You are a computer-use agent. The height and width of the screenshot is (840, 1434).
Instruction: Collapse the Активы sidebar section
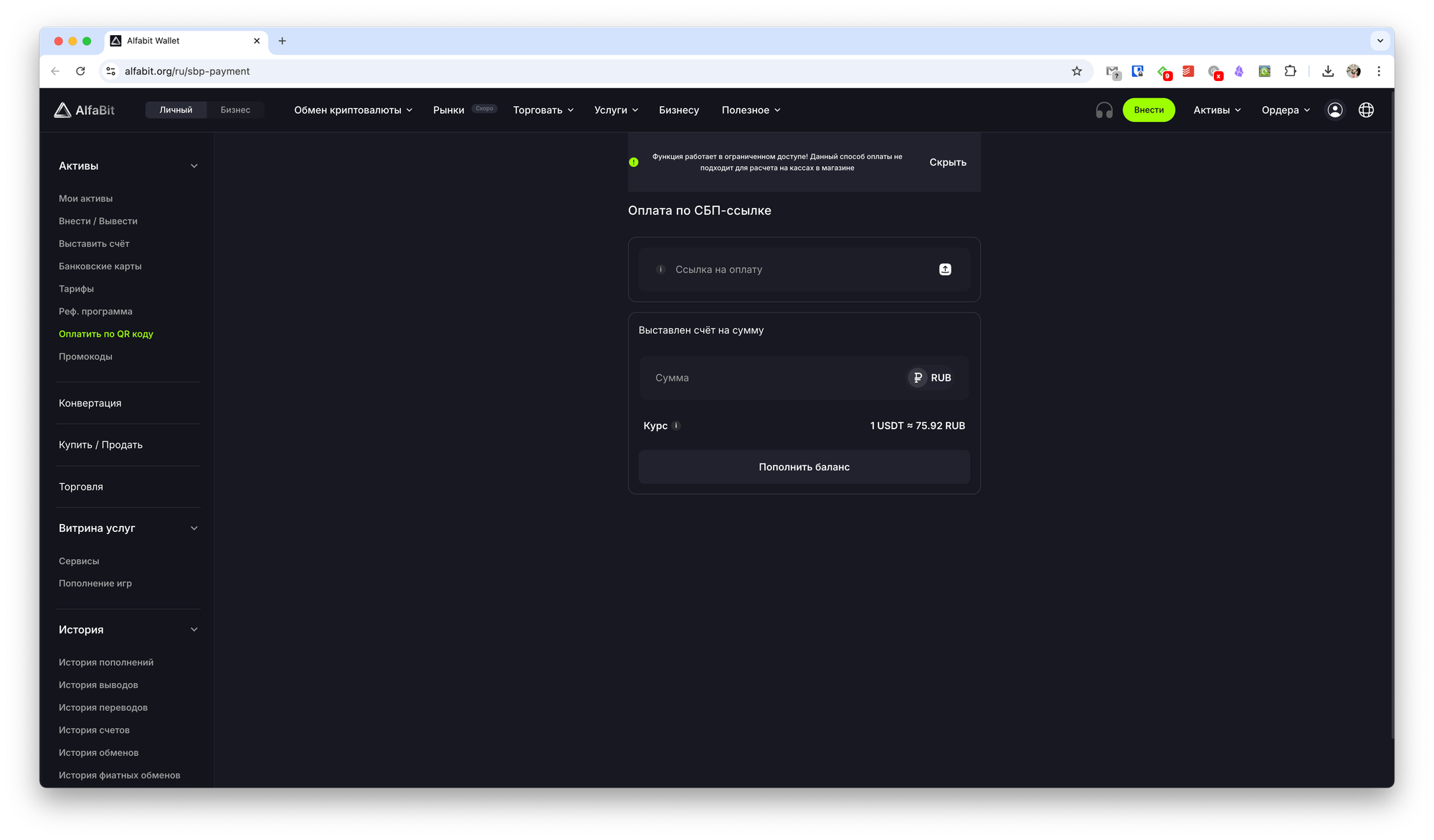click(x=194, y=166)
